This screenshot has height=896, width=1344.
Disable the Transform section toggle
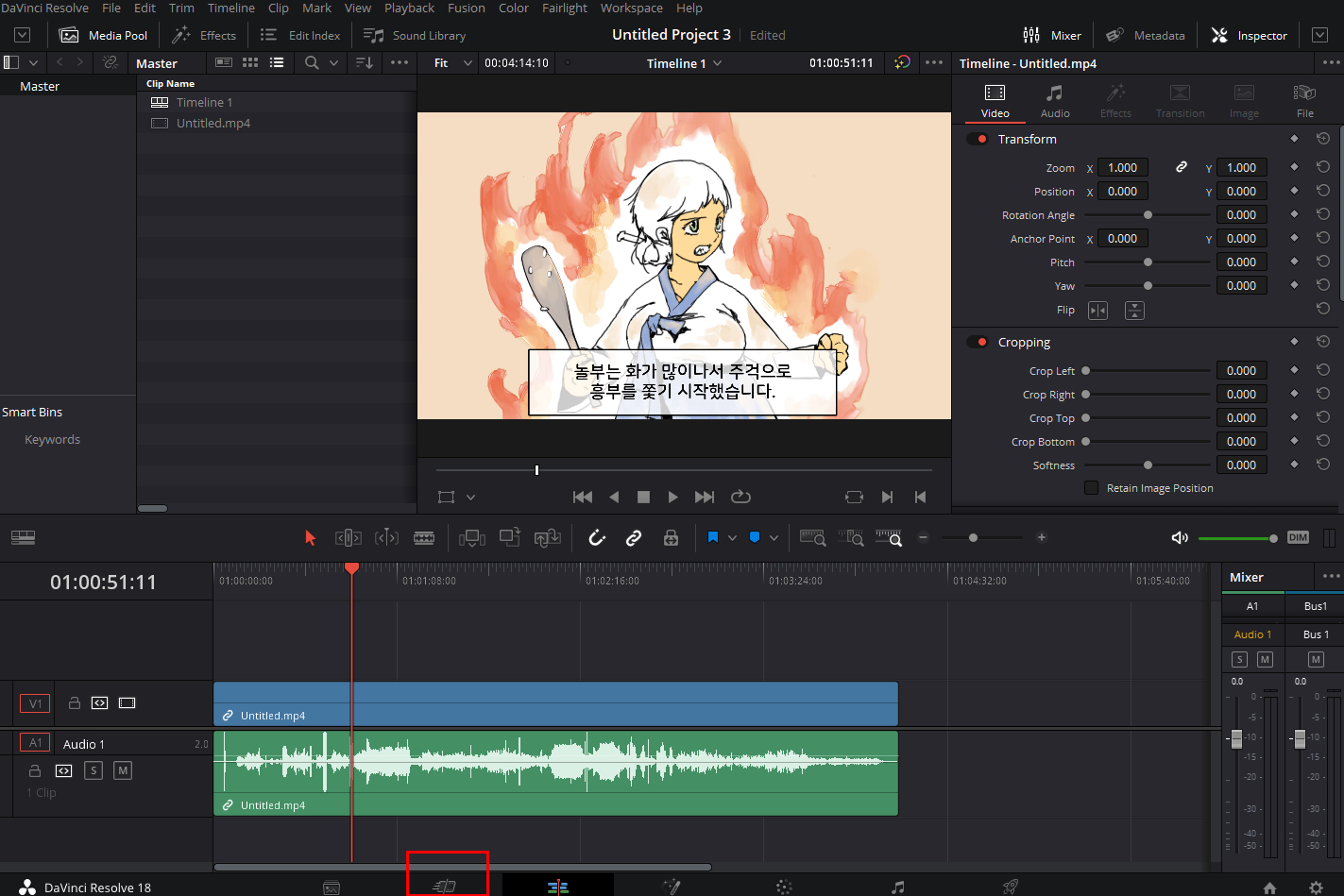978,139
